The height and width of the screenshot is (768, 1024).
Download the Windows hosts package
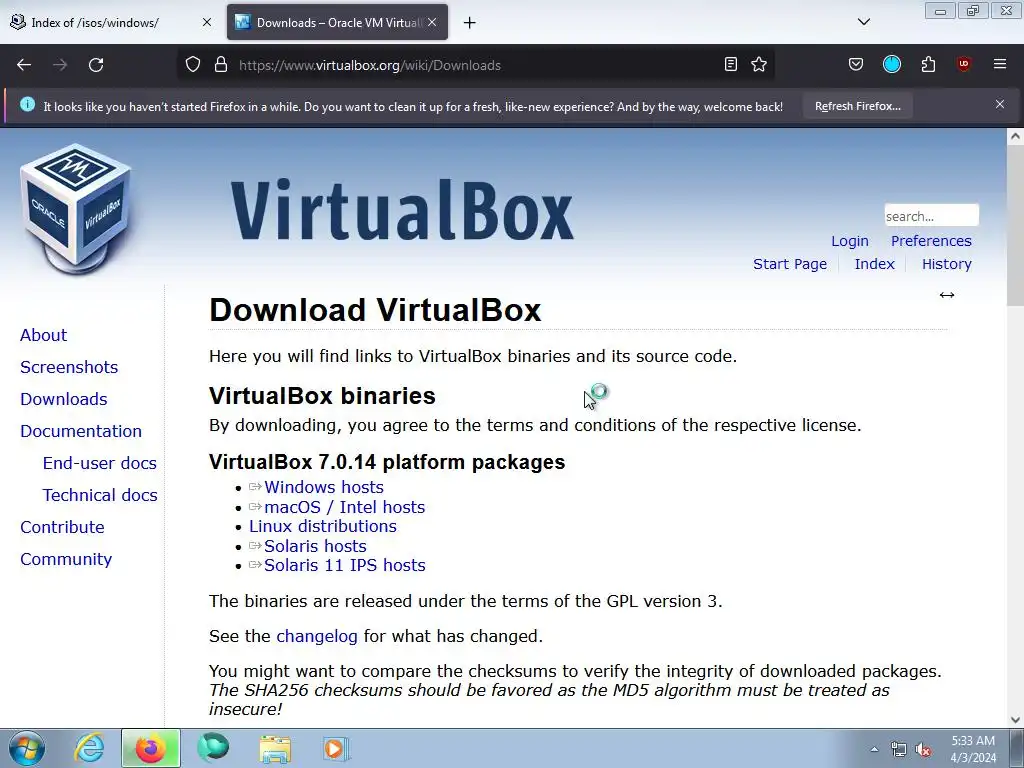click(x=324, y=487)
